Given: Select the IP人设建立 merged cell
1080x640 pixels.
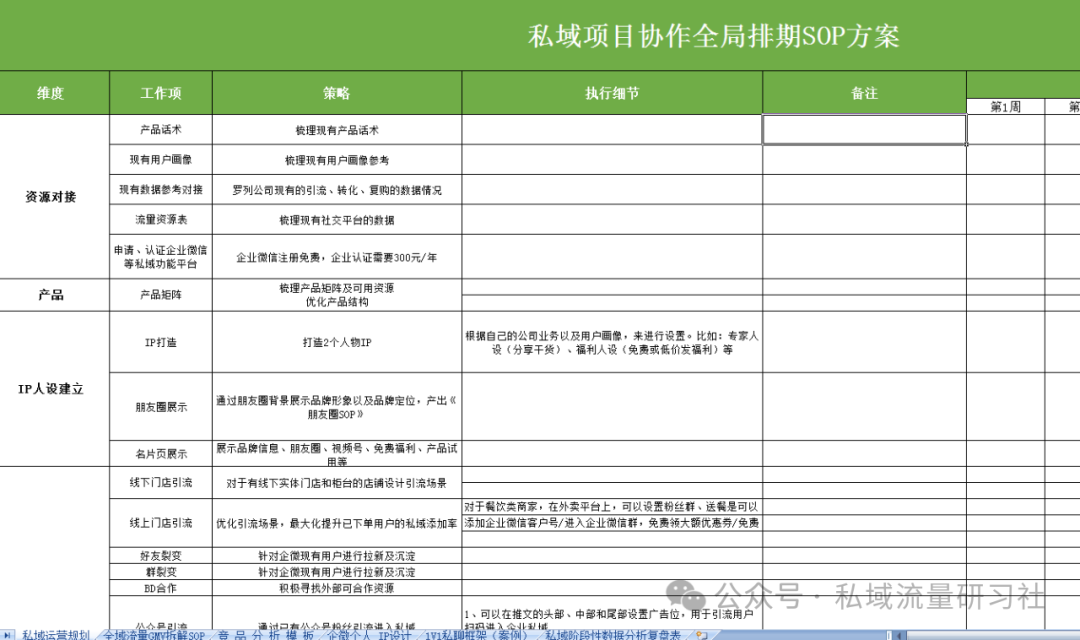Looking at the screenshot, I should click(x=54, y=389).
